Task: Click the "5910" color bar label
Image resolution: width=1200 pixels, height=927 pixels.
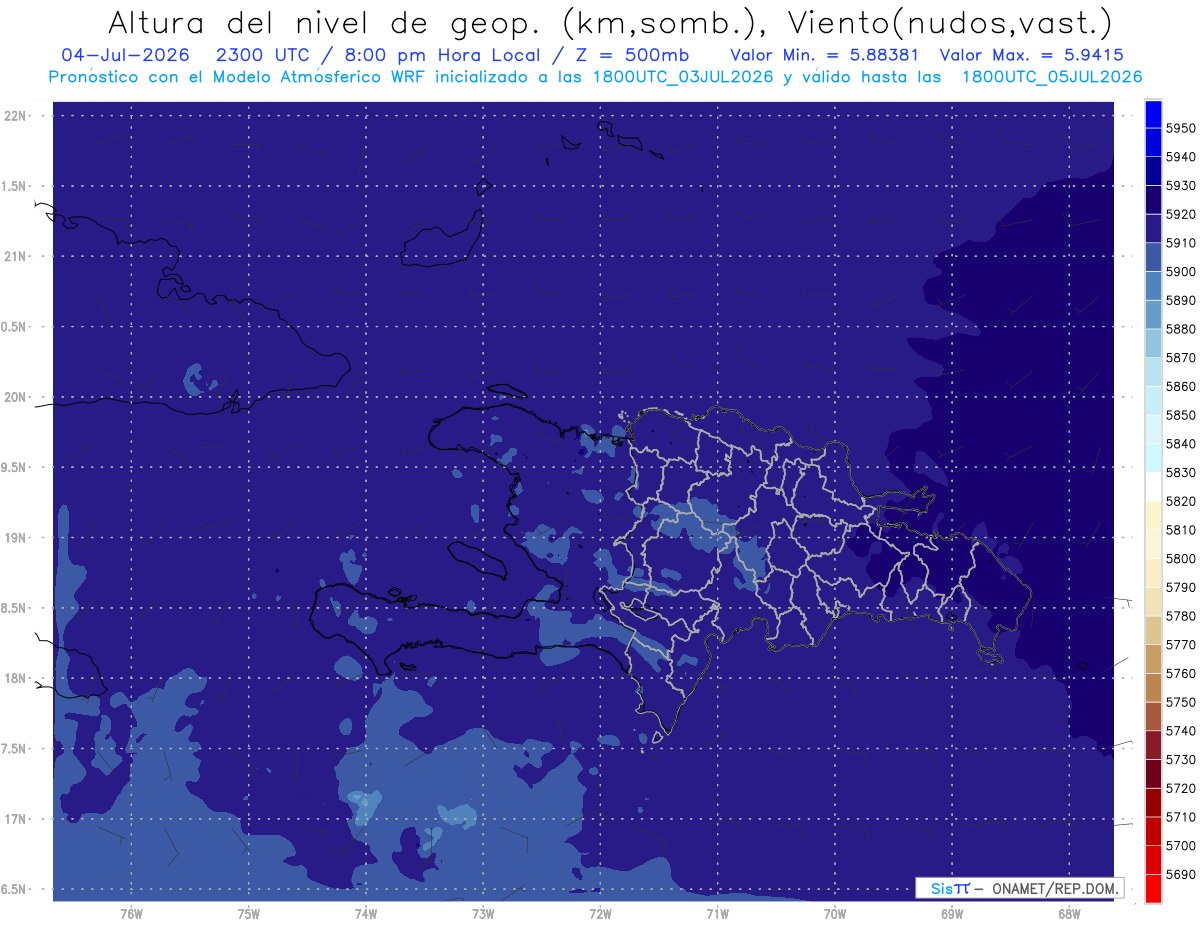Action: [x=1180, y=243]
